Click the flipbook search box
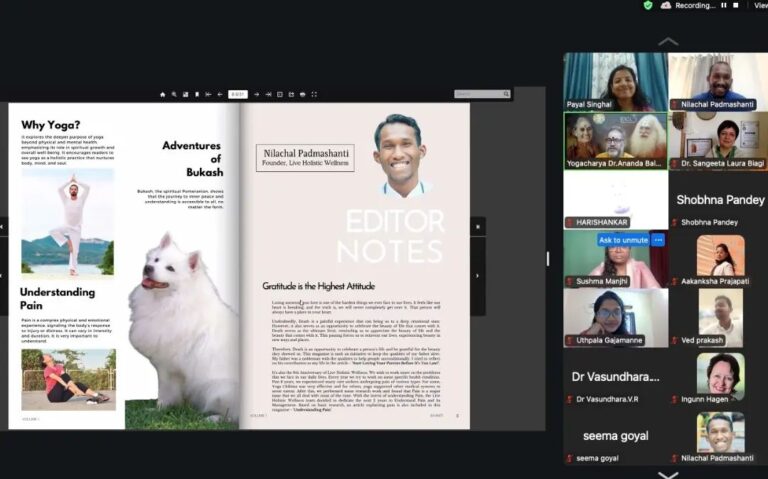Viewport: 768px width, 479px height. pyautogui.click(x=480, y=94)
